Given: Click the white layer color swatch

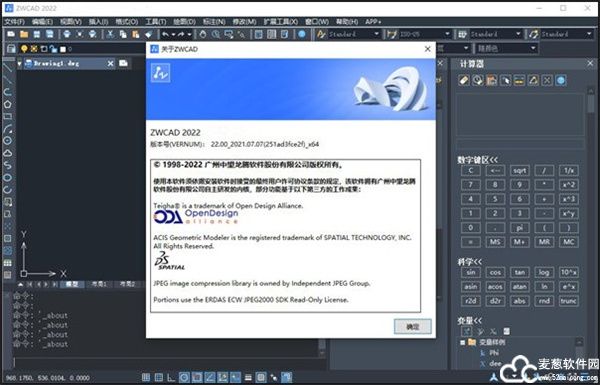Looking at the screenshot, I should pos(63,49).
